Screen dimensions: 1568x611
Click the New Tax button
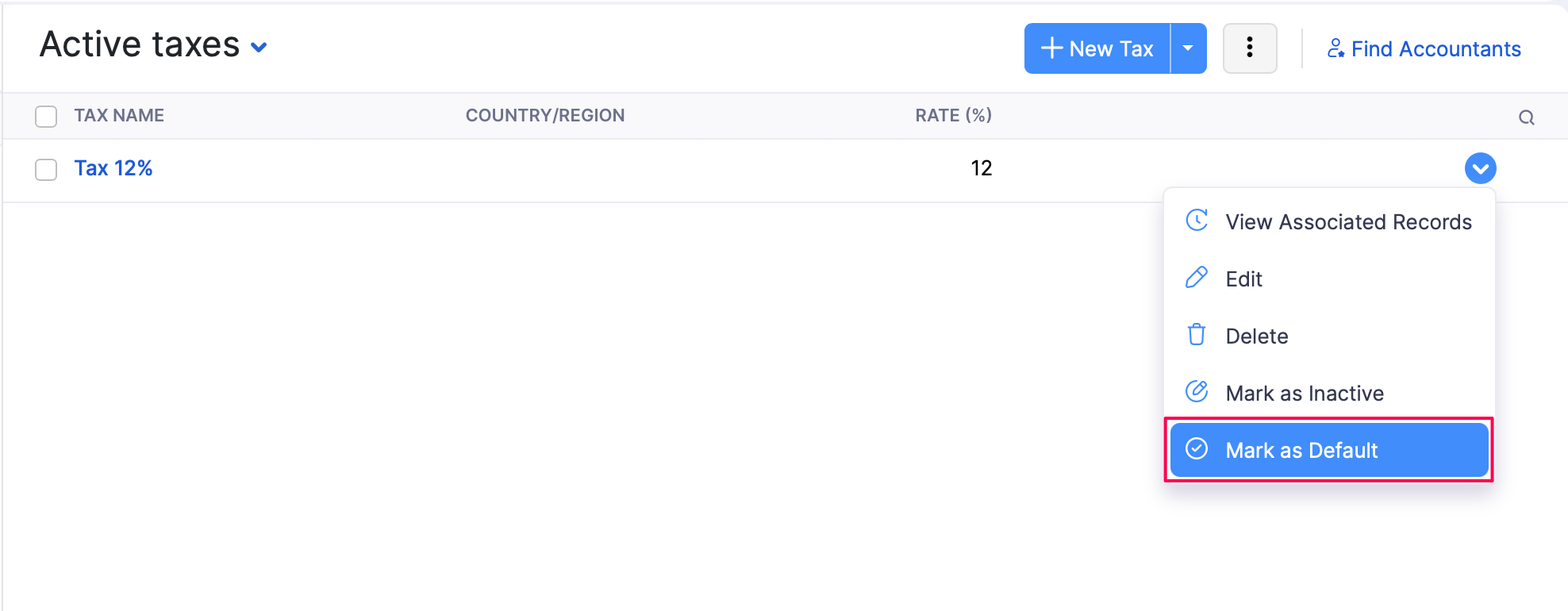pos(1097,48)
